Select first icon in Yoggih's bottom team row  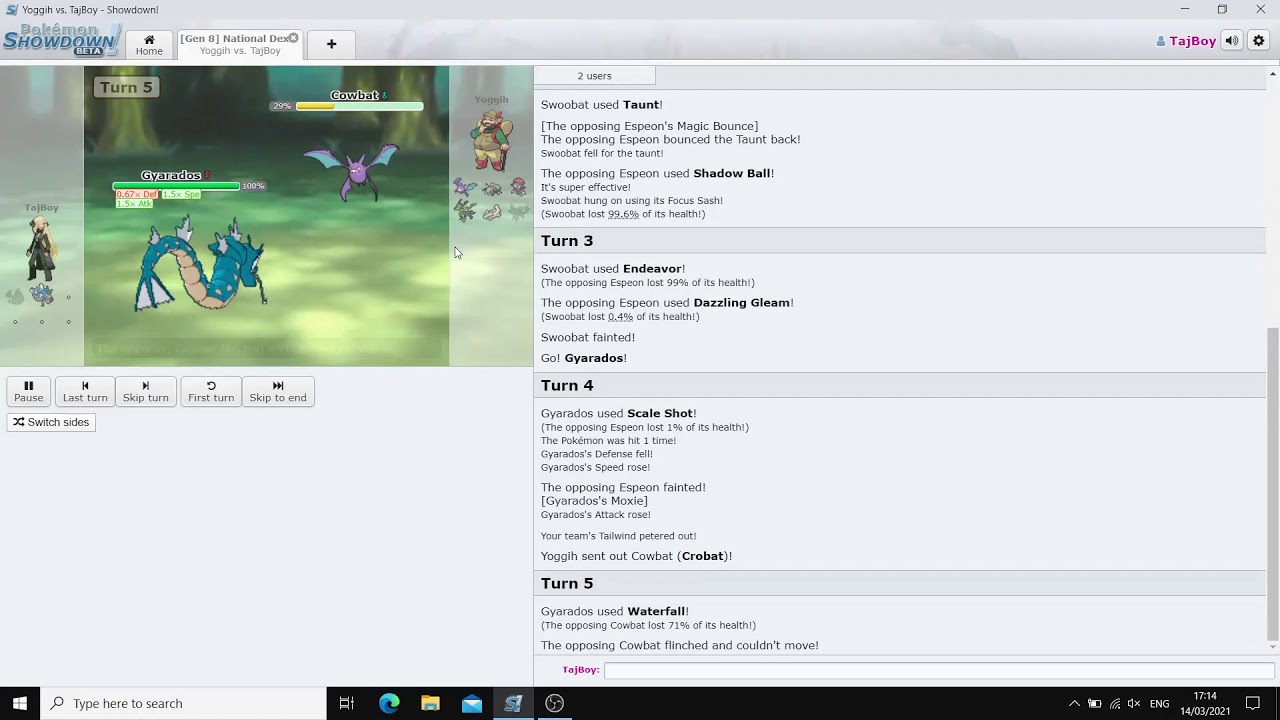(465, 211)
